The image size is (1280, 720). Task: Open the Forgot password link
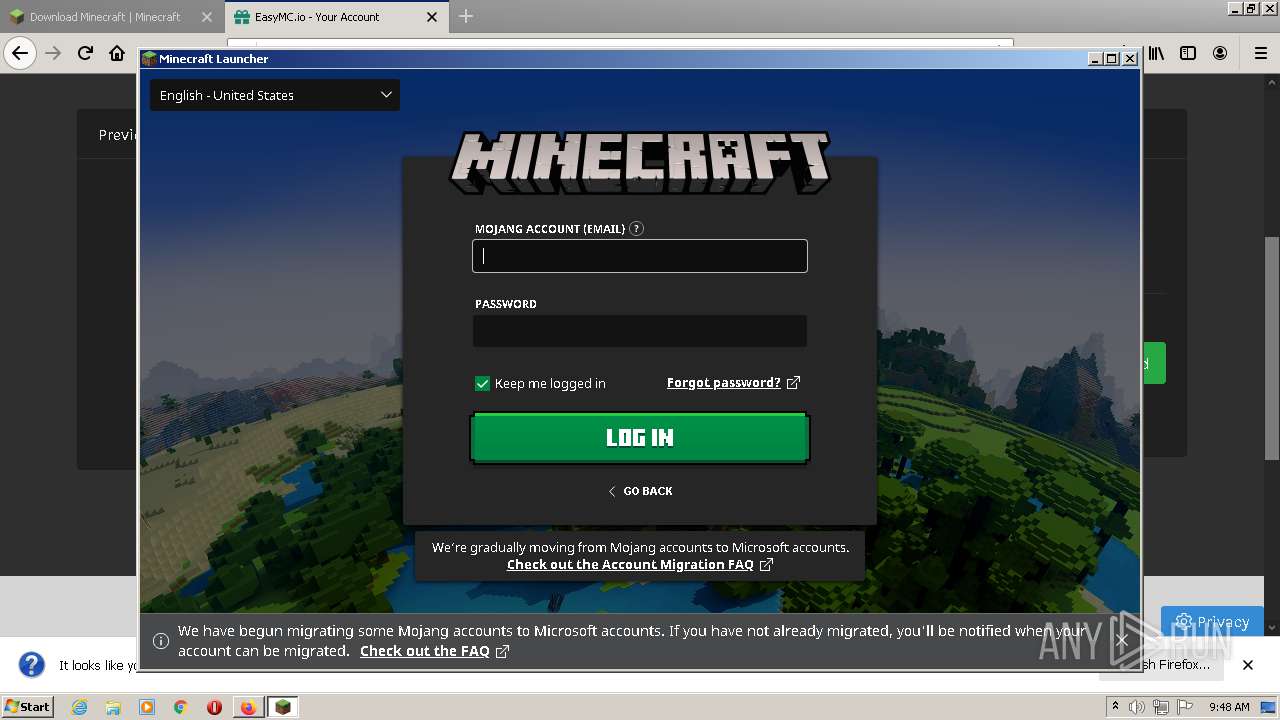click(x=724, y=382)
